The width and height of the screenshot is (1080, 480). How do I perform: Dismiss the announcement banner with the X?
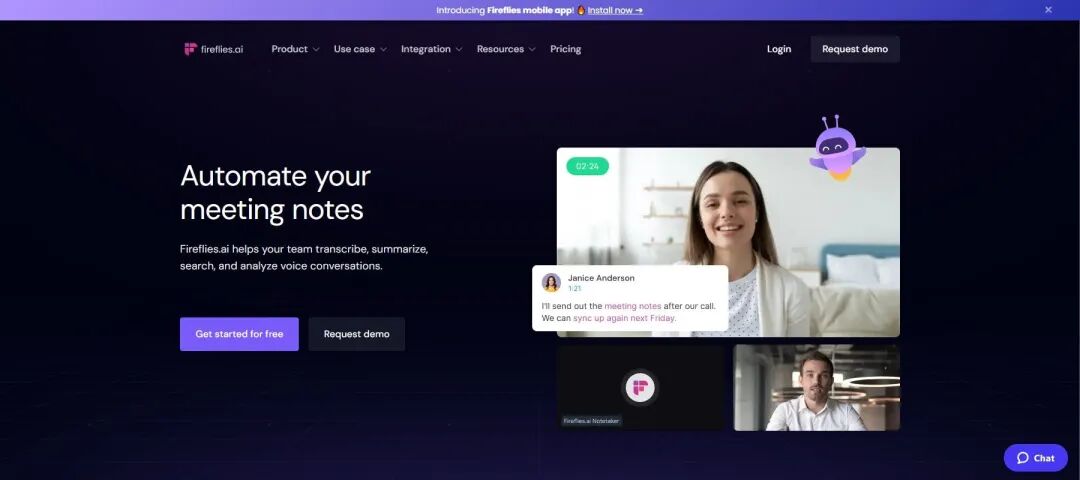click(x=1048, y=10)
